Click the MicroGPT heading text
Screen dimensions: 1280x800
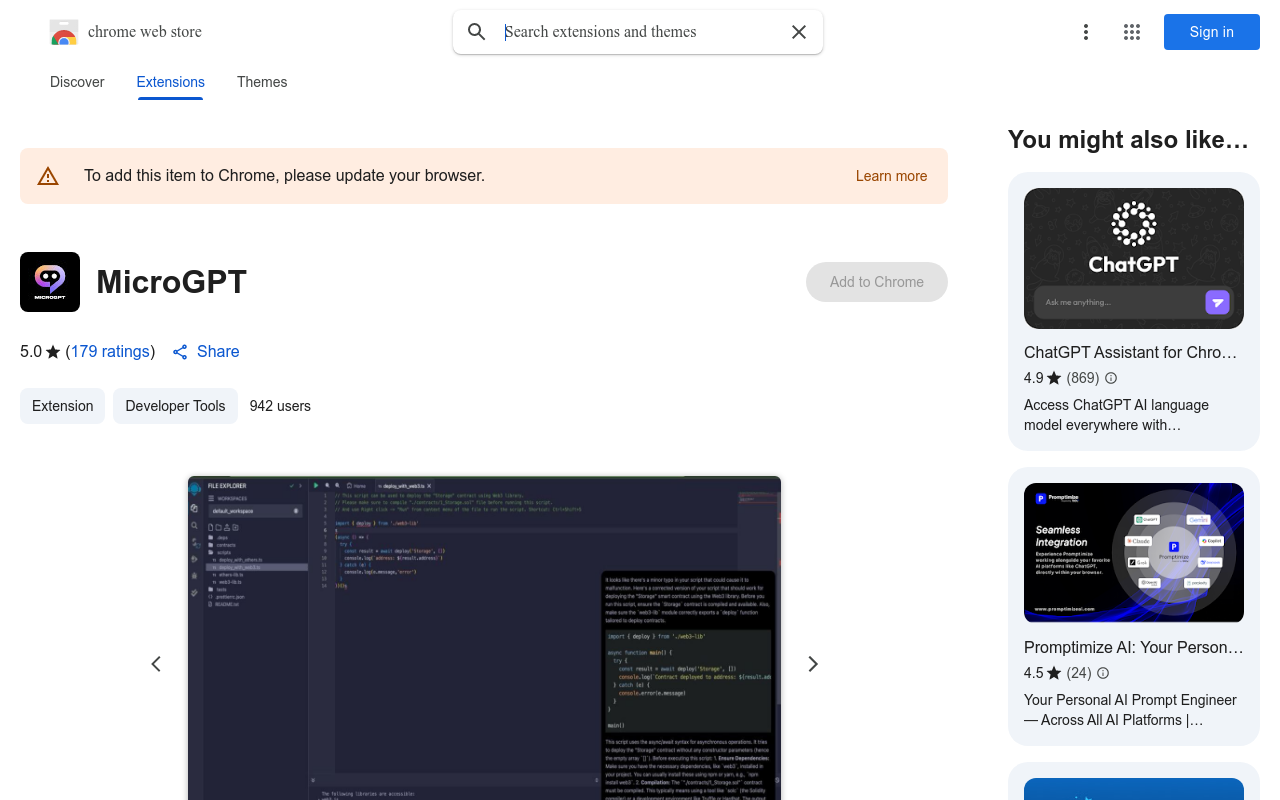(x=171, y=282)
